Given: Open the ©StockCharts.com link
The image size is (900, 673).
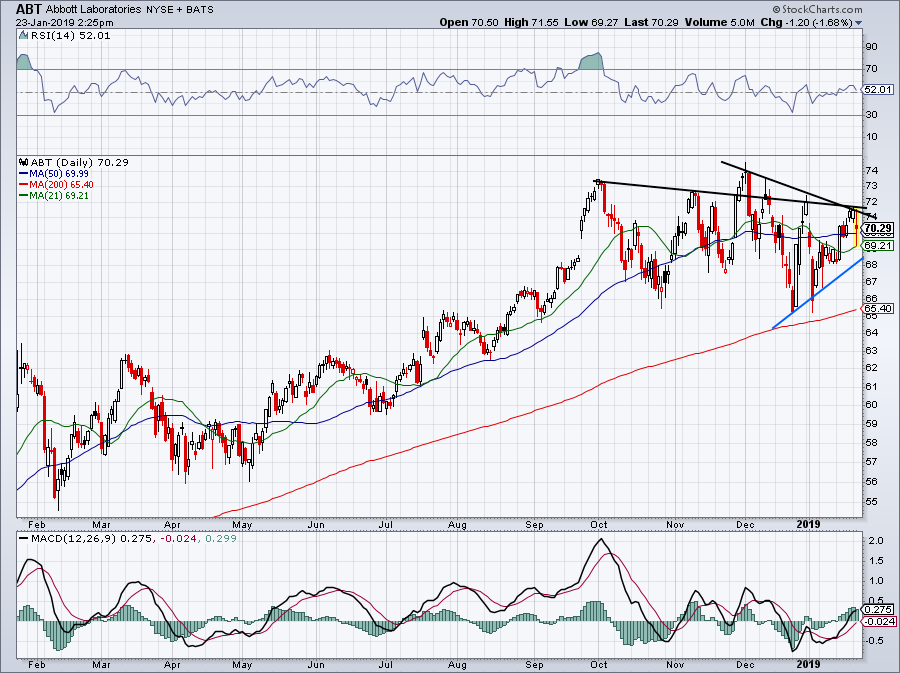Looking at the screenshot, I should pyautogui.click(x=817, y=9).
